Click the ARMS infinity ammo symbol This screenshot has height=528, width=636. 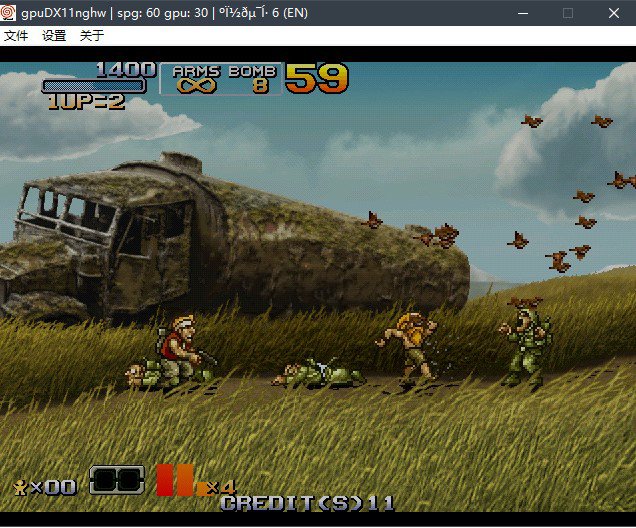(x=196, y=86)
